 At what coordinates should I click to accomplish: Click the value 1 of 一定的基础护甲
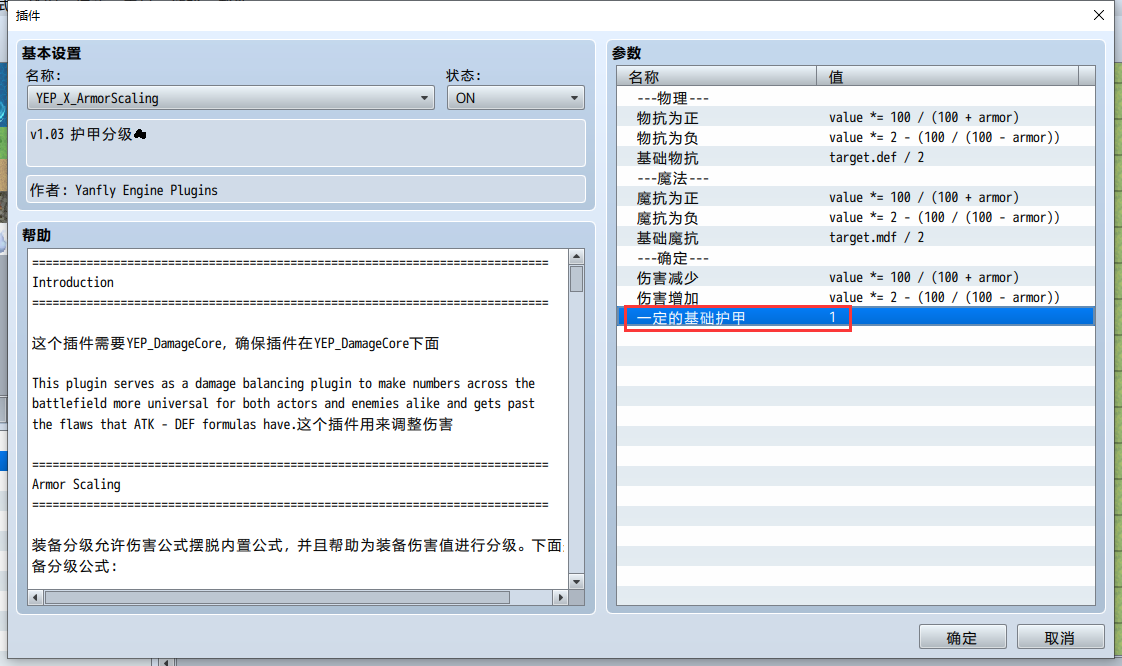tap(832, 317)
